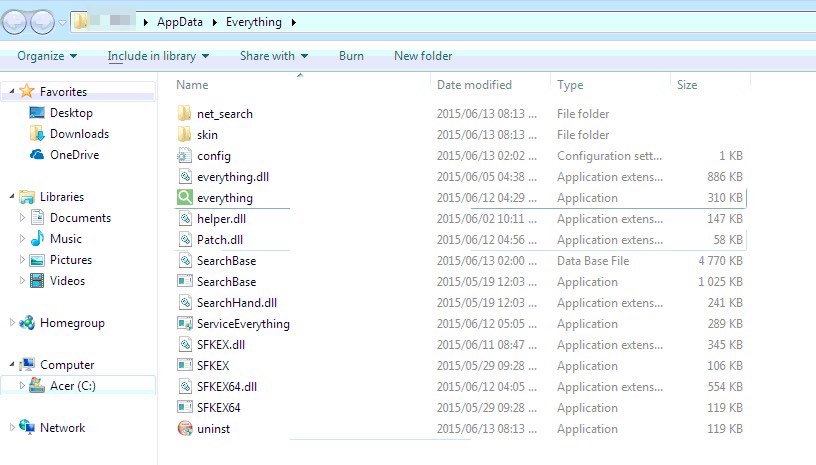The width and height of the screenshot is (816, 465).
Task: Sort files by Date modified column
Action: (x=474, y=85)
